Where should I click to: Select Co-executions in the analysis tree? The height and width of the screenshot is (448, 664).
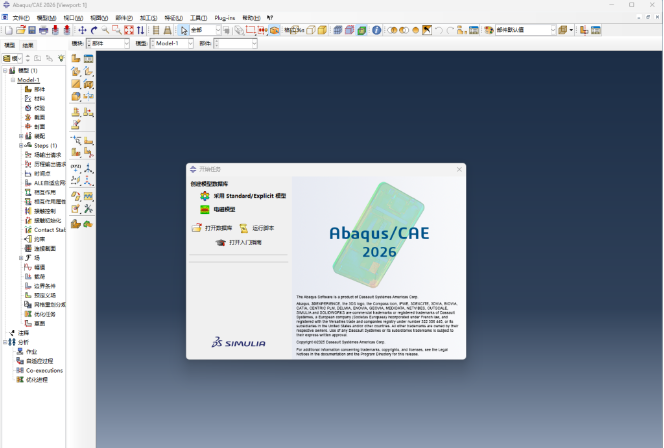point(43,370)
